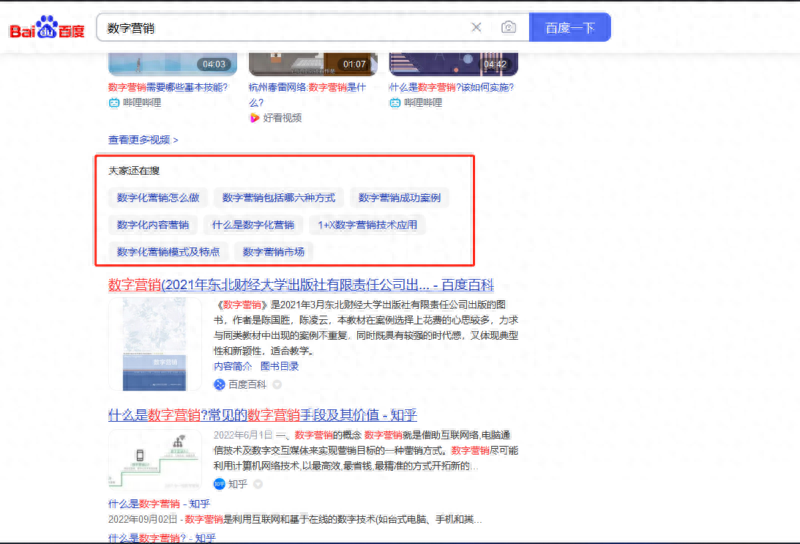The image size is (800, 544).
Task: Click the Baidu Baike source icon
Action: pos(220,384)
